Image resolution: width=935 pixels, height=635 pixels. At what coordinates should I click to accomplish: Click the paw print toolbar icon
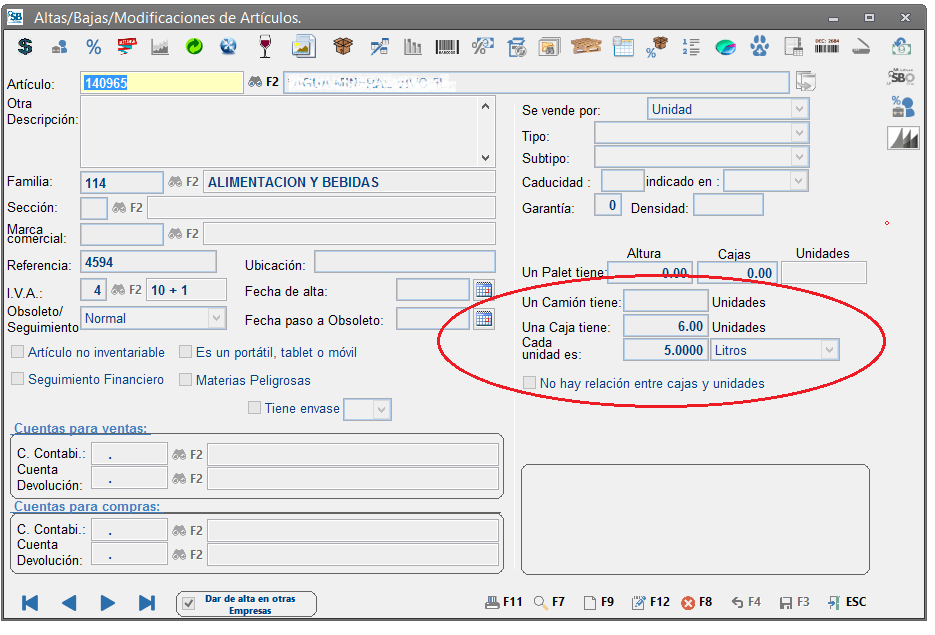761,47
